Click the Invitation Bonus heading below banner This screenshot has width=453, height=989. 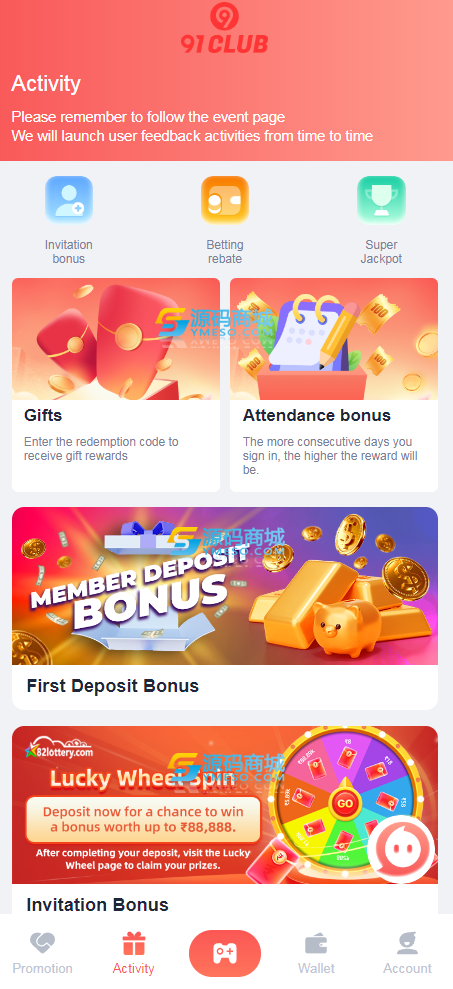[x=98, y=904]
